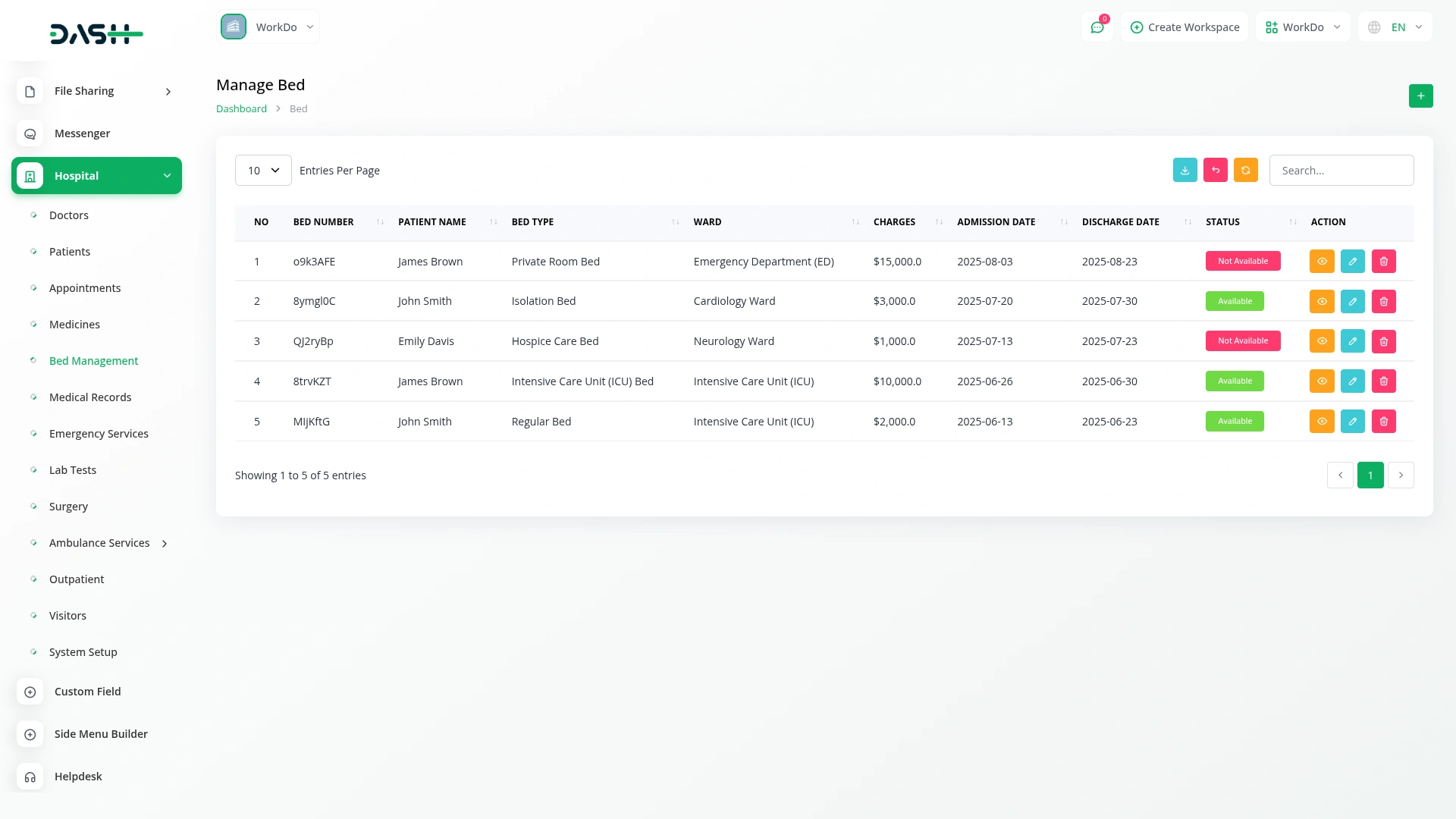Delete bed MIJKftG using trash icon
1456x819 pixels.
(1383, 421)
